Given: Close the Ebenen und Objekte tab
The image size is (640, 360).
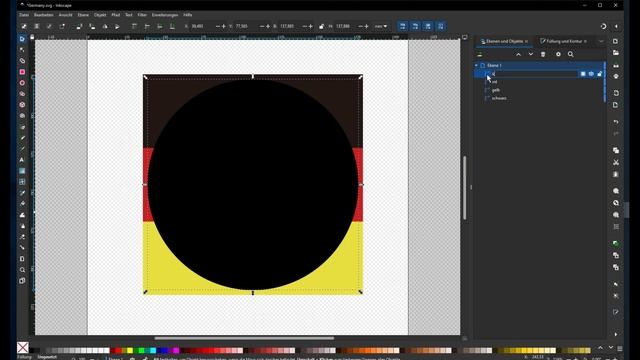Looking at the screenshot, I should [527, 41].
